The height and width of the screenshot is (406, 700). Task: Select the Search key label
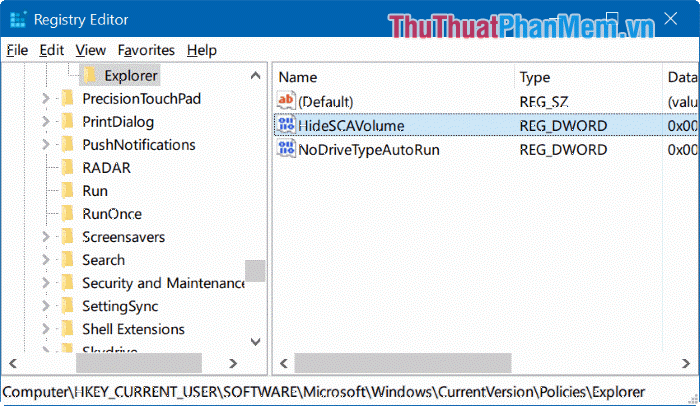click(104, 260)
